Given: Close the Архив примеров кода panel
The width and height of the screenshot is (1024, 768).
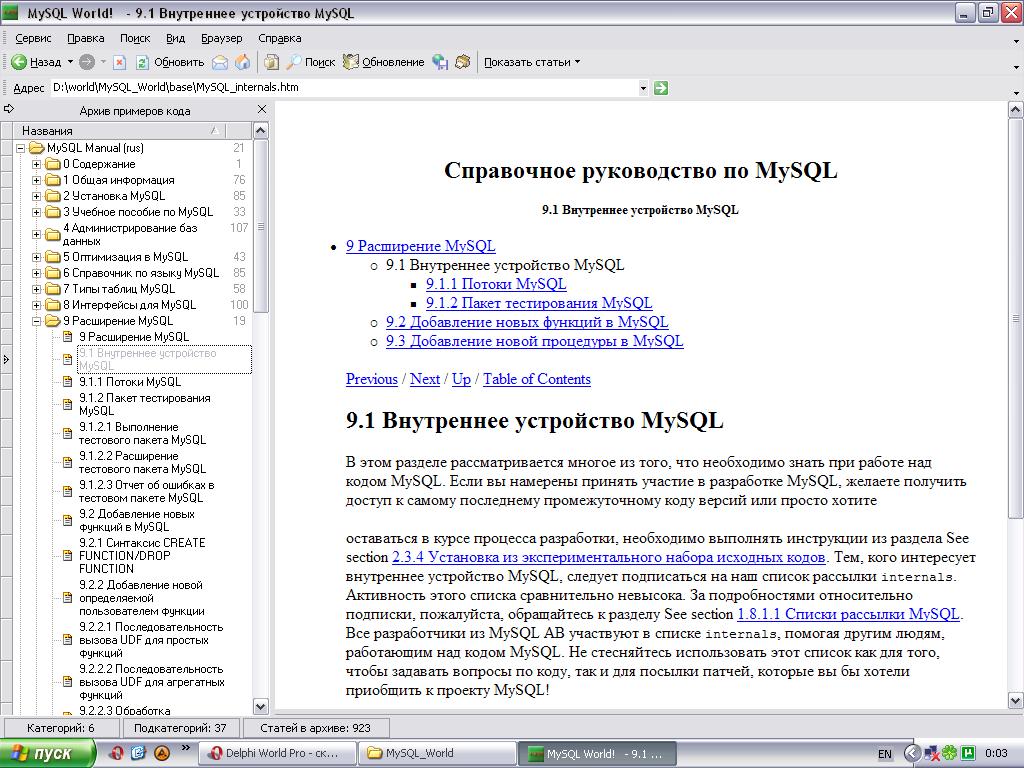Looking at the screenshot, I should pos(262,110).
